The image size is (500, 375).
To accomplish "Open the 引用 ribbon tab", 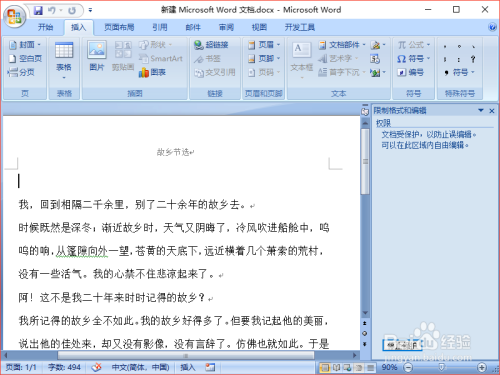I will tap(160, 27).
